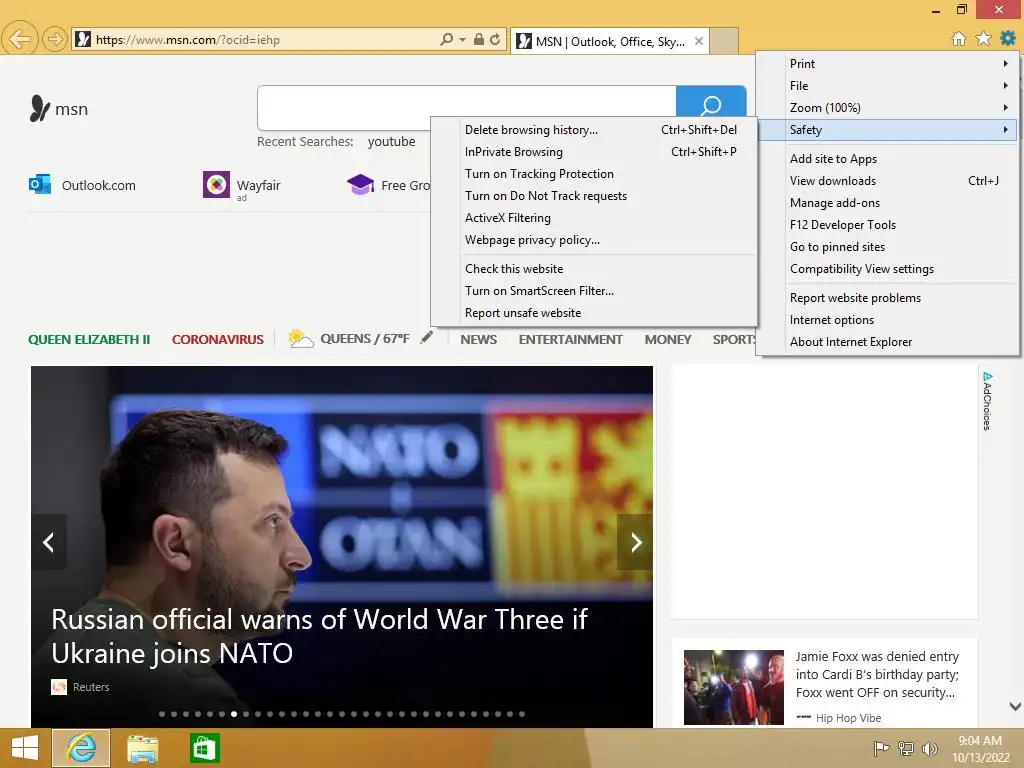Open View downloads
This screenshot has width=1024, height=768.
click(x=888, y=181)
